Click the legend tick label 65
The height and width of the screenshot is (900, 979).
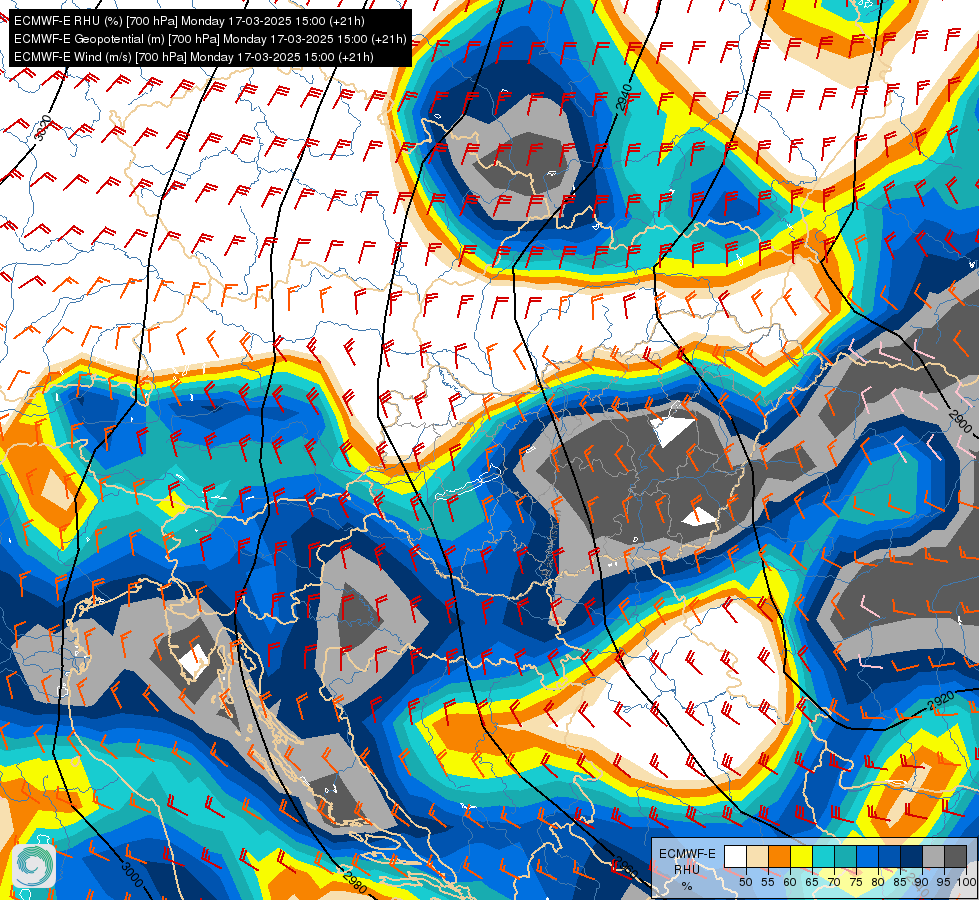(x=812, y=882)
